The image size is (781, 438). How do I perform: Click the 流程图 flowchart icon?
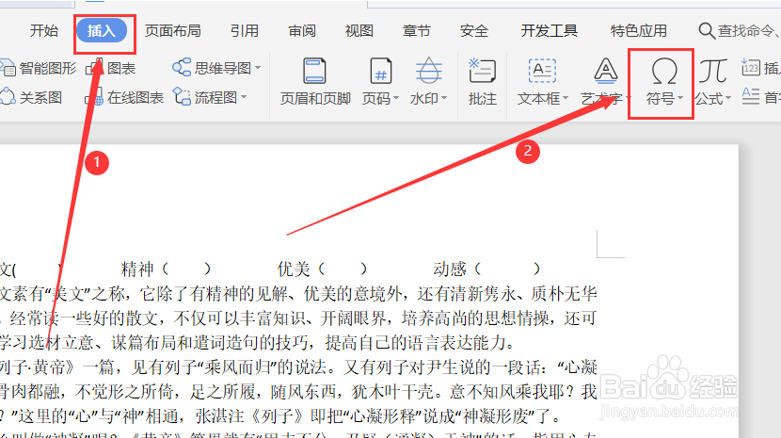click(x=182, y=97)
